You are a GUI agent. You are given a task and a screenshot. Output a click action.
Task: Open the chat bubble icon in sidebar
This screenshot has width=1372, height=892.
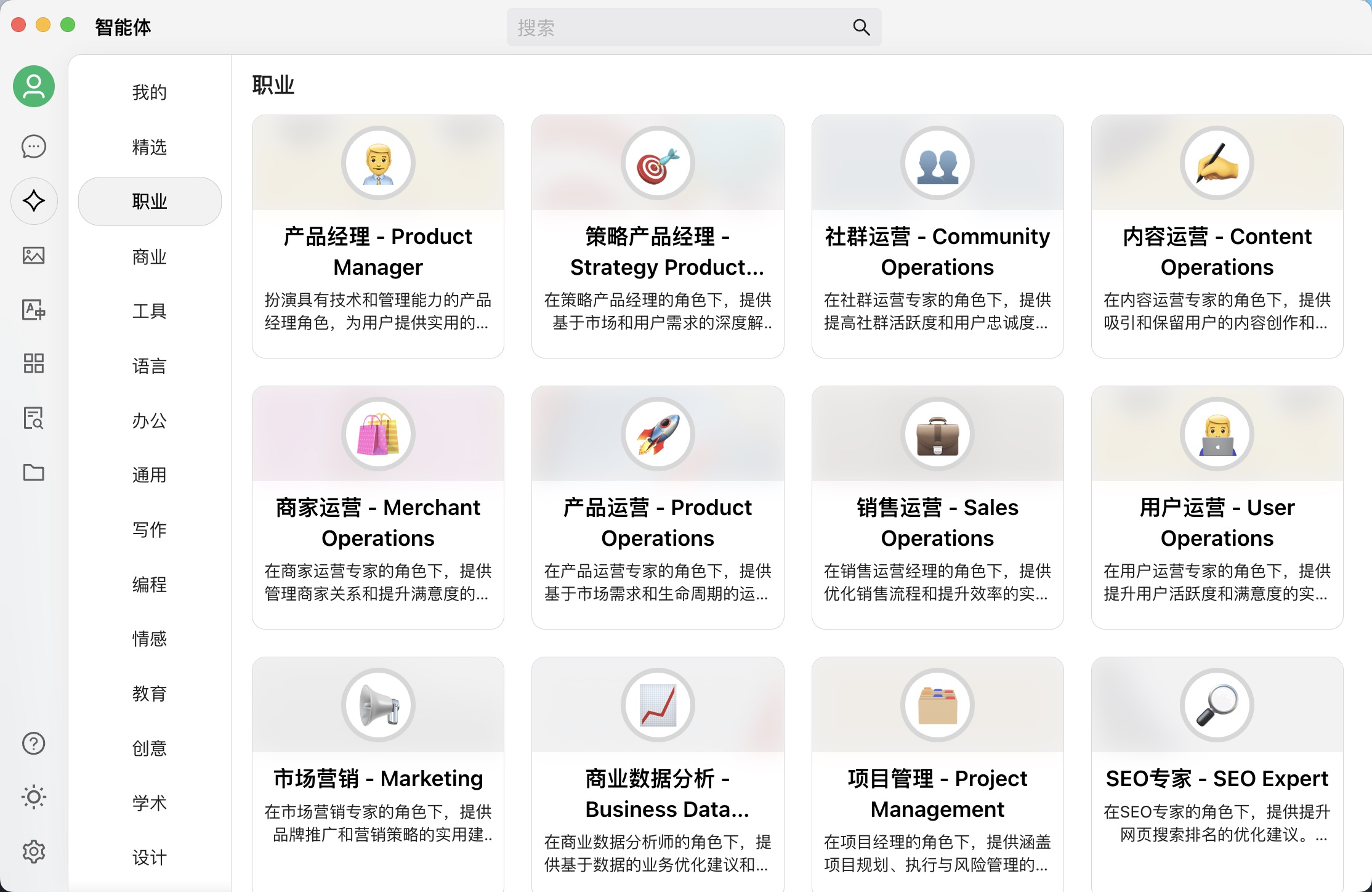(x=34, y=147)
